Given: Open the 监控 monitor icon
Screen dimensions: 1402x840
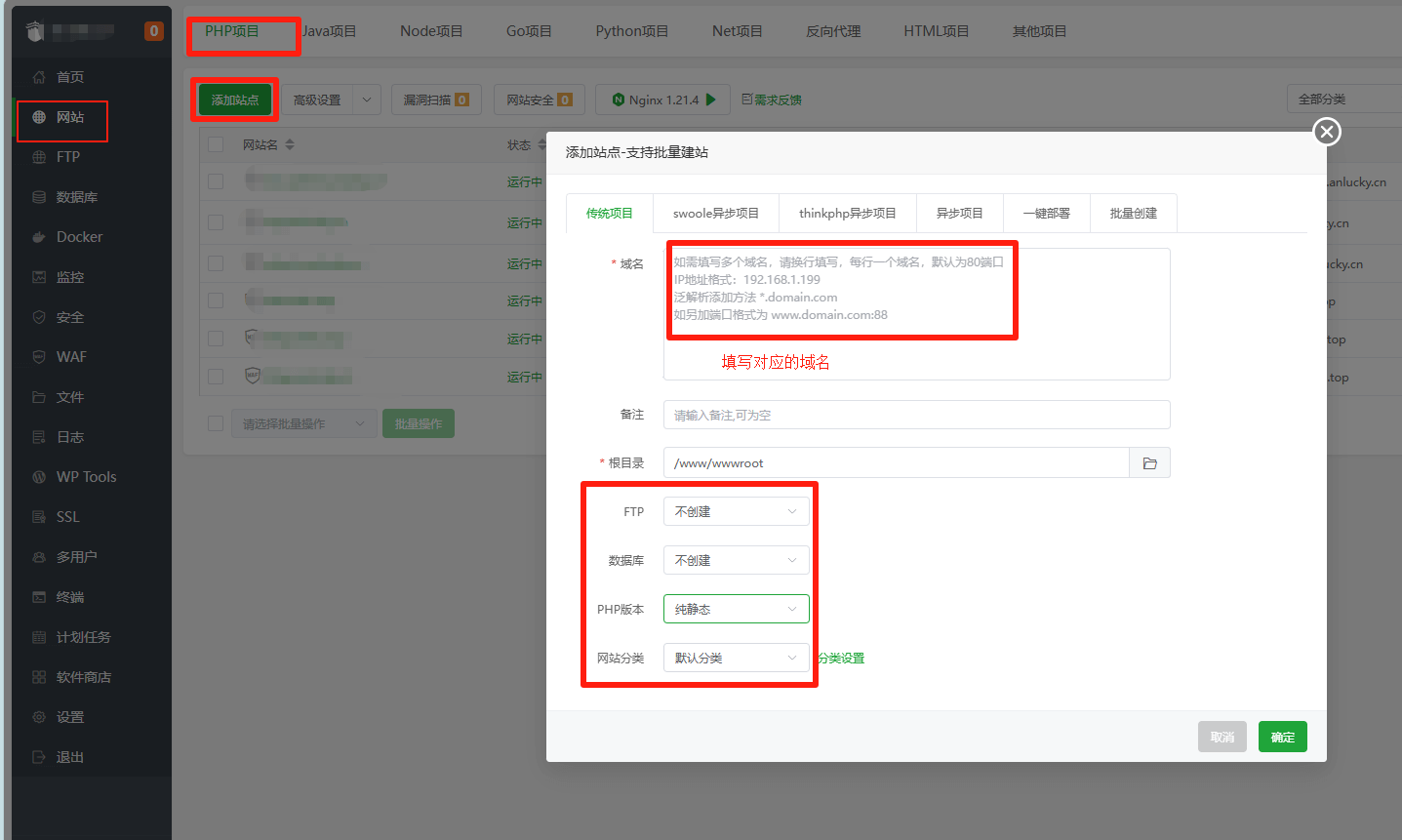Looking at the screenshot, I should 39,277.
